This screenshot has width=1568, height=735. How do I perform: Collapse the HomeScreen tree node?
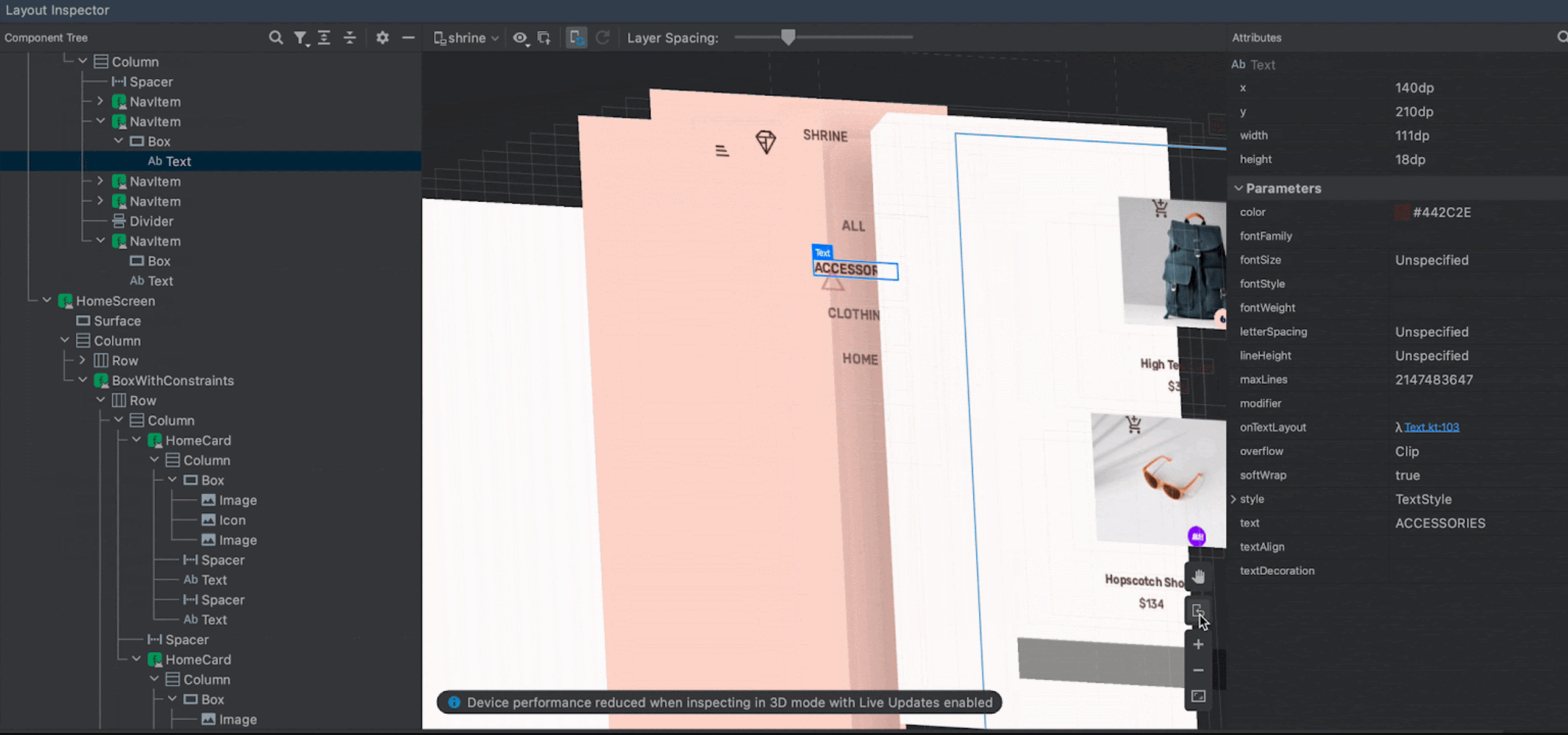click(47, 300)
